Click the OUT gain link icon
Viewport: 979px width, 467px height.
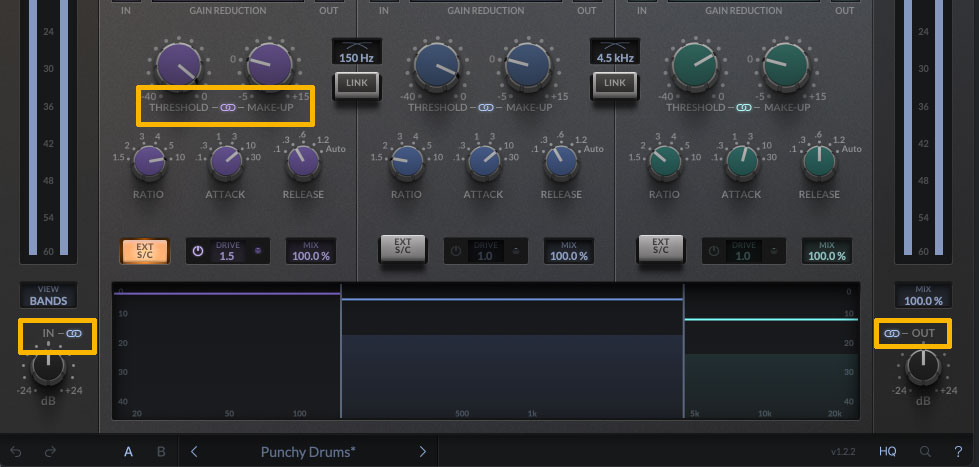point(892,333)
